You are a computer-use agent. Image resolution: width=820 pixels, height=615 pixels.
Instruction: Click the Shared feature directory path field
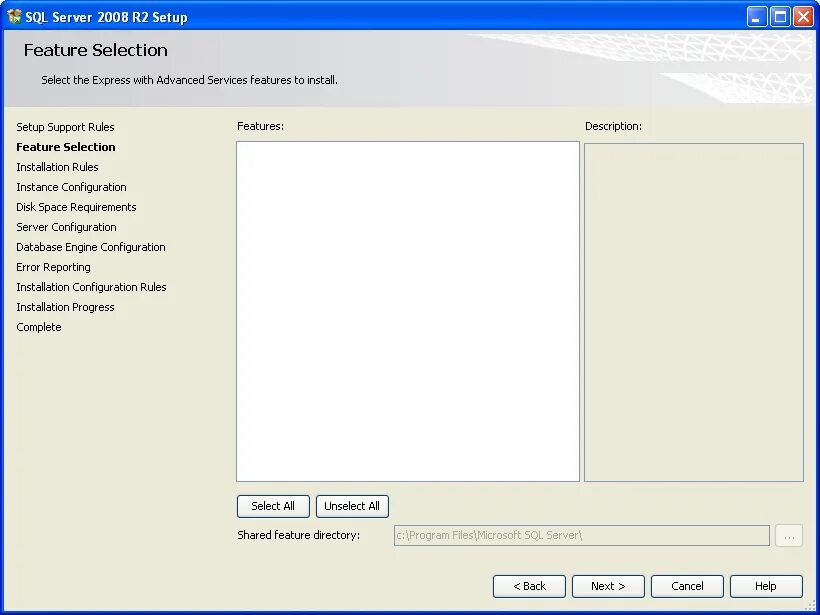pos(582,536)
